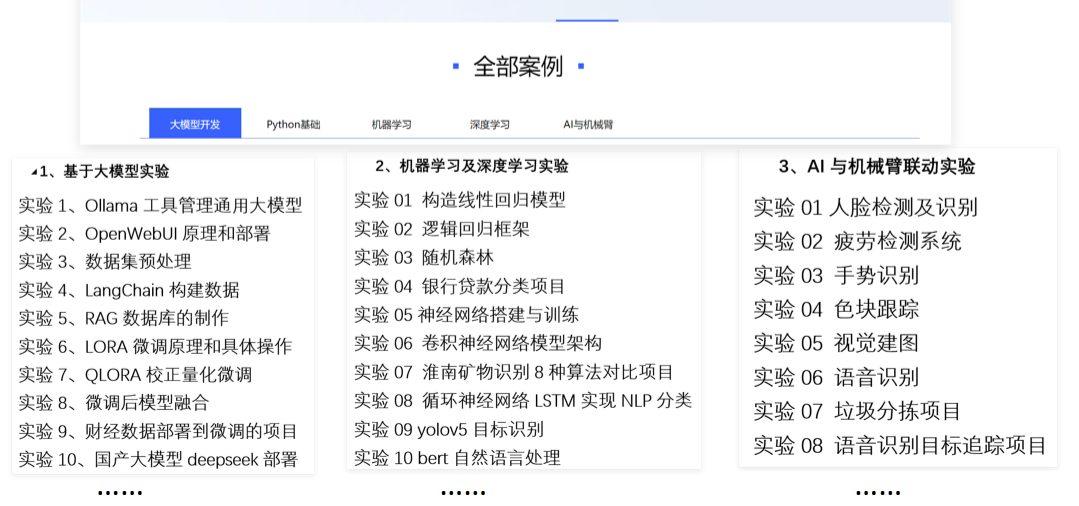Screen dimensions: 1079x506
Task: Select 实验 7、QLORA 校正量化微调
Action: click(x=136, y=375)
